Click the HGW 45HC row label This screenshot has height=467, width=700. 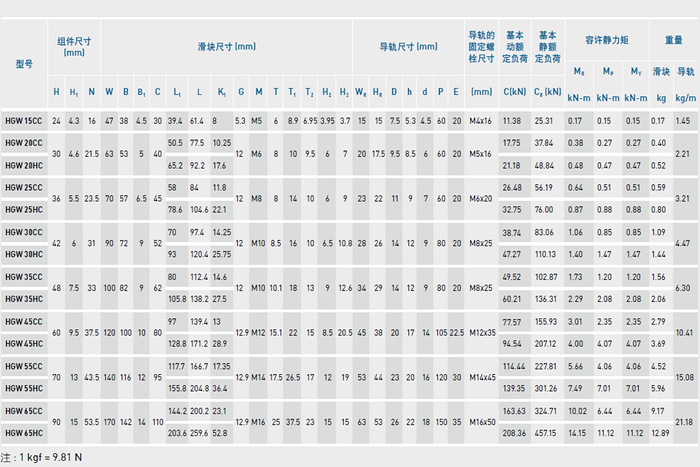pos(24,343)
